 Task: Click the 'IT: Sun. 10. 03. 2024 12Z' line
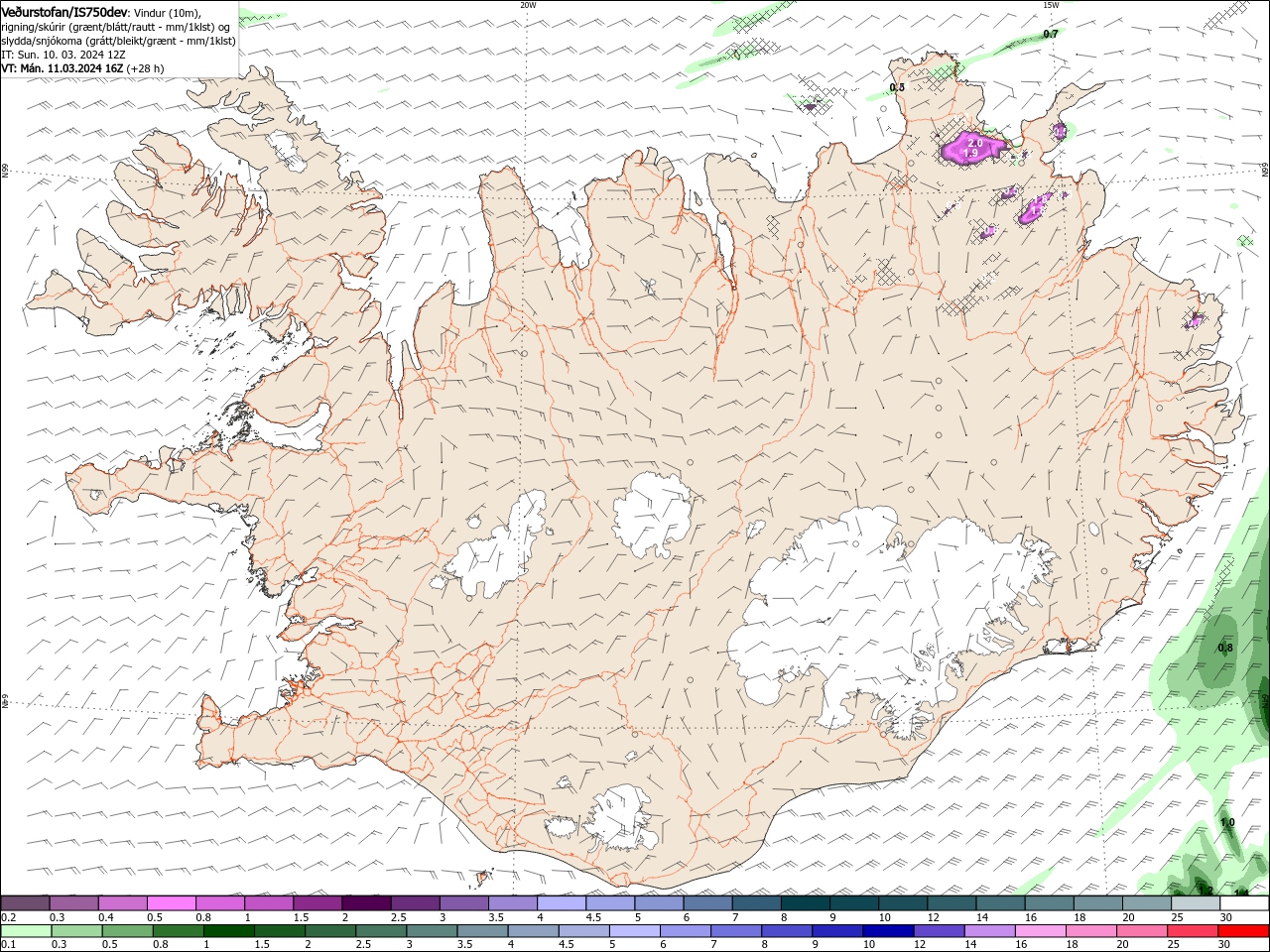pos(63,55)
